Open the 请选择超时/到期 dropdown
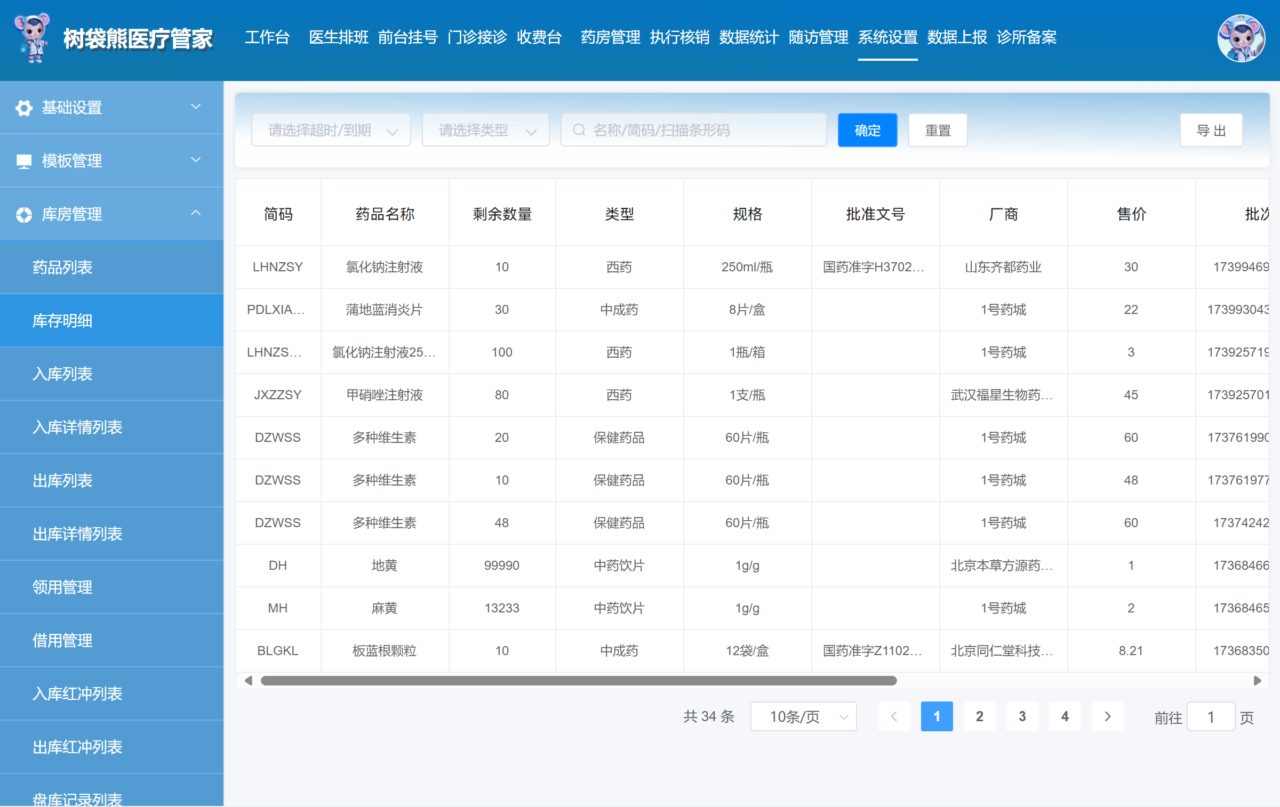1280x807 pixels. point(331,130)
